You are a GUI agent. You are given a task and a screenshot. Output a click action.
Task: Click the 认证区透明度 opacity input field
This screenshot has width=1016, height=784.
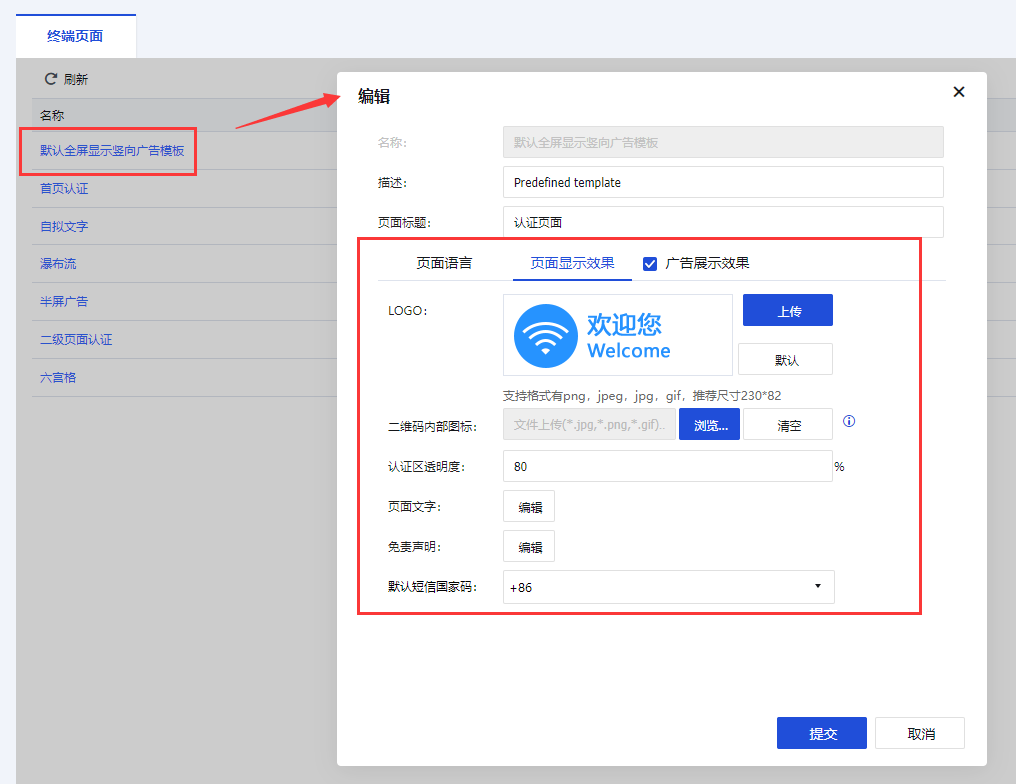[667, 466]
